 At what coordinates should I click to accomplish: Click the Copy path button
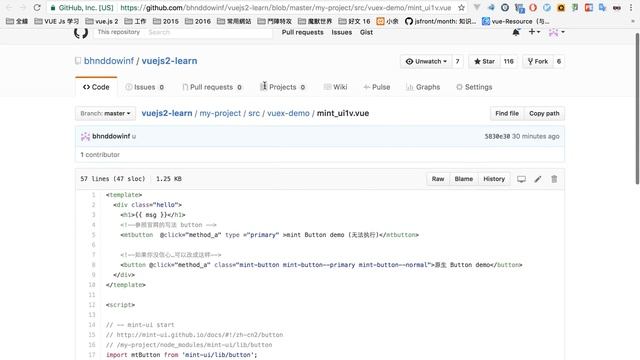click(x=544, y=113)
